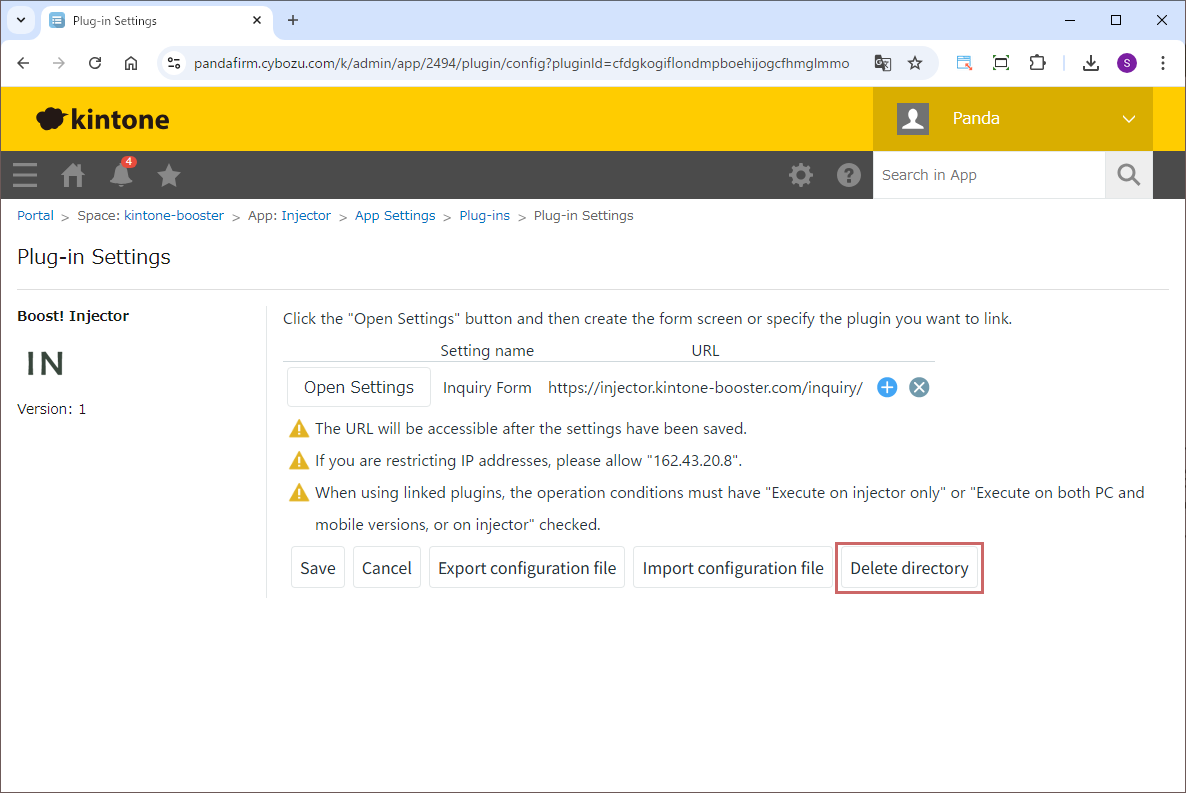The height and width of the screenshot is (793, 1186).
Task: Bookmark this page with star icon
Action: [x=914, y=63]
